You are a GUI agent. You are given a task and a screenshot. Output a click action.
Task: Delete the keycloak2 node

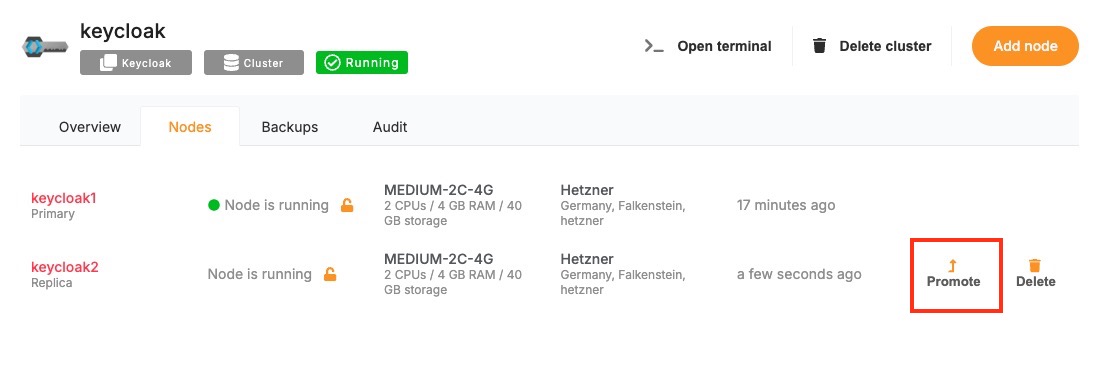pyautogui.click(x=1036, y=274)
